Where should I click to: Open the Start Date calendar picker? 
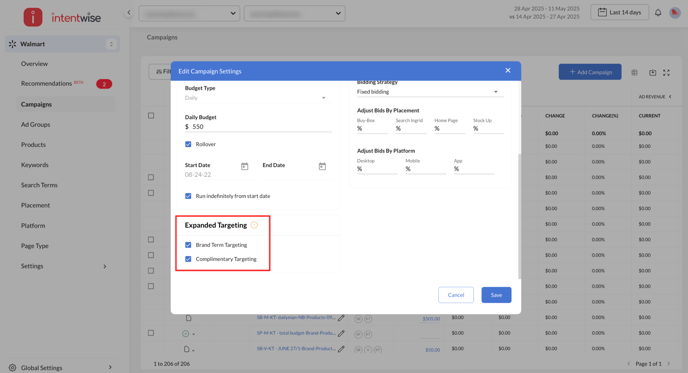244,166
